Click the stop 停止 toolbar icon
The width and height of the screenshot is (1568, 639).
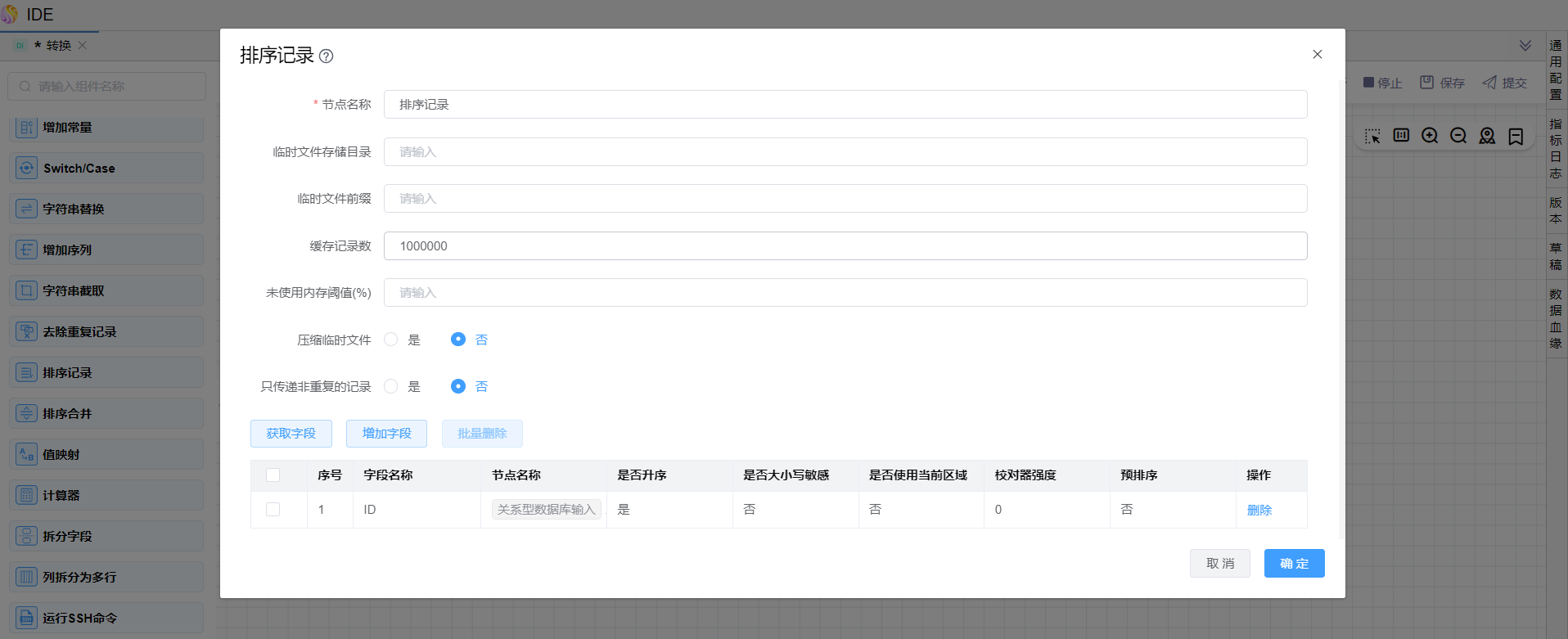tap(1368, 83)
